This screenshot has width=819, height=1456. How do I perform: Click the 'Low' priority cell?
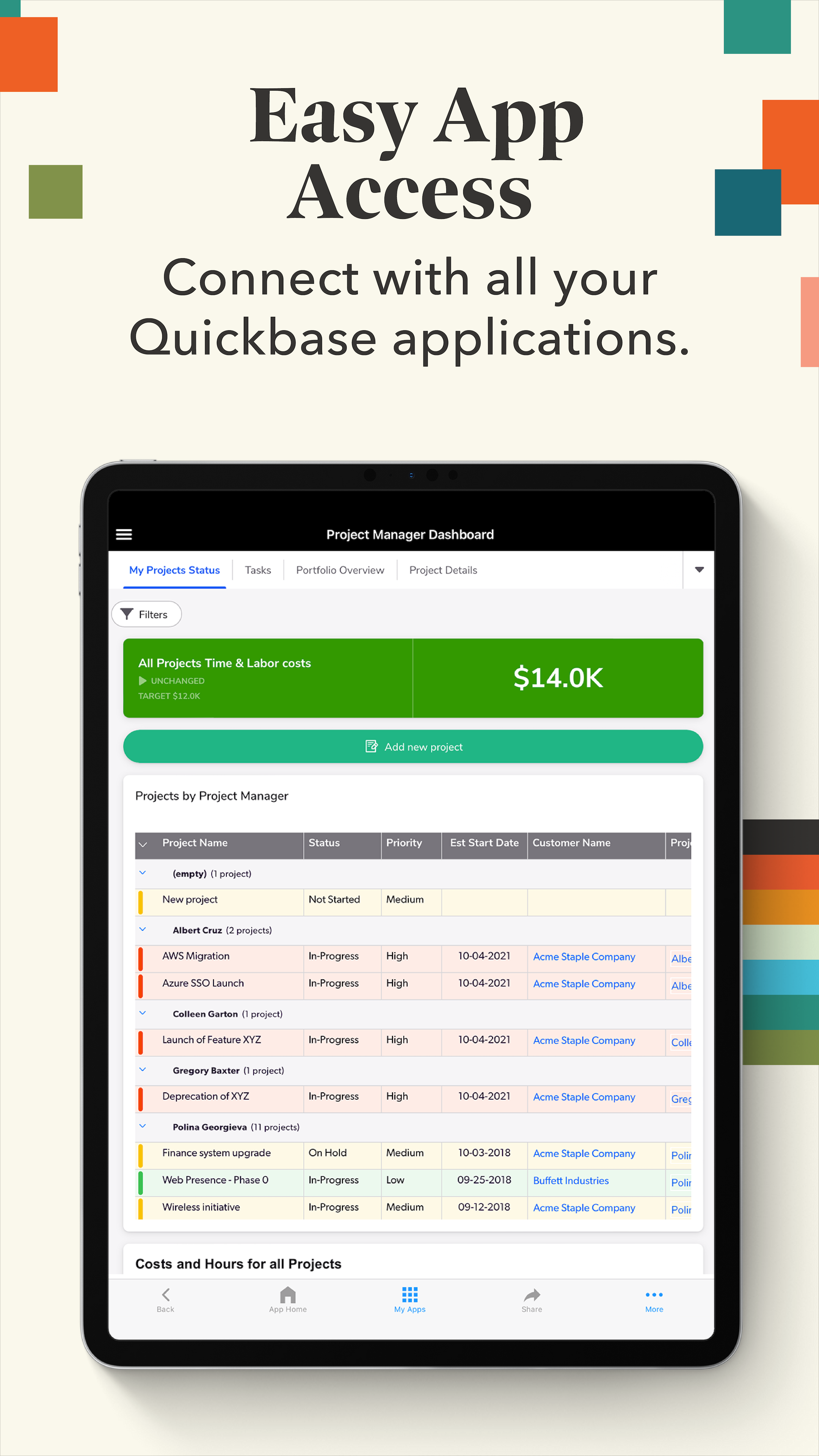(x=395, y=1180)
